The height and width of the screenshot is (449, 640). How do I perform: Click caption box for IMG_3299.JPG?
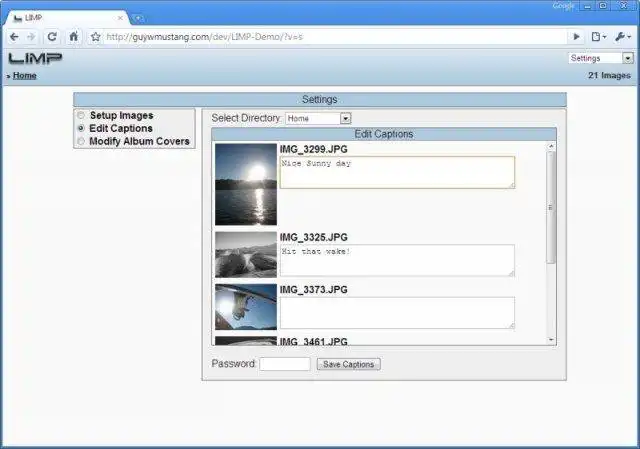tap(397, 172)
